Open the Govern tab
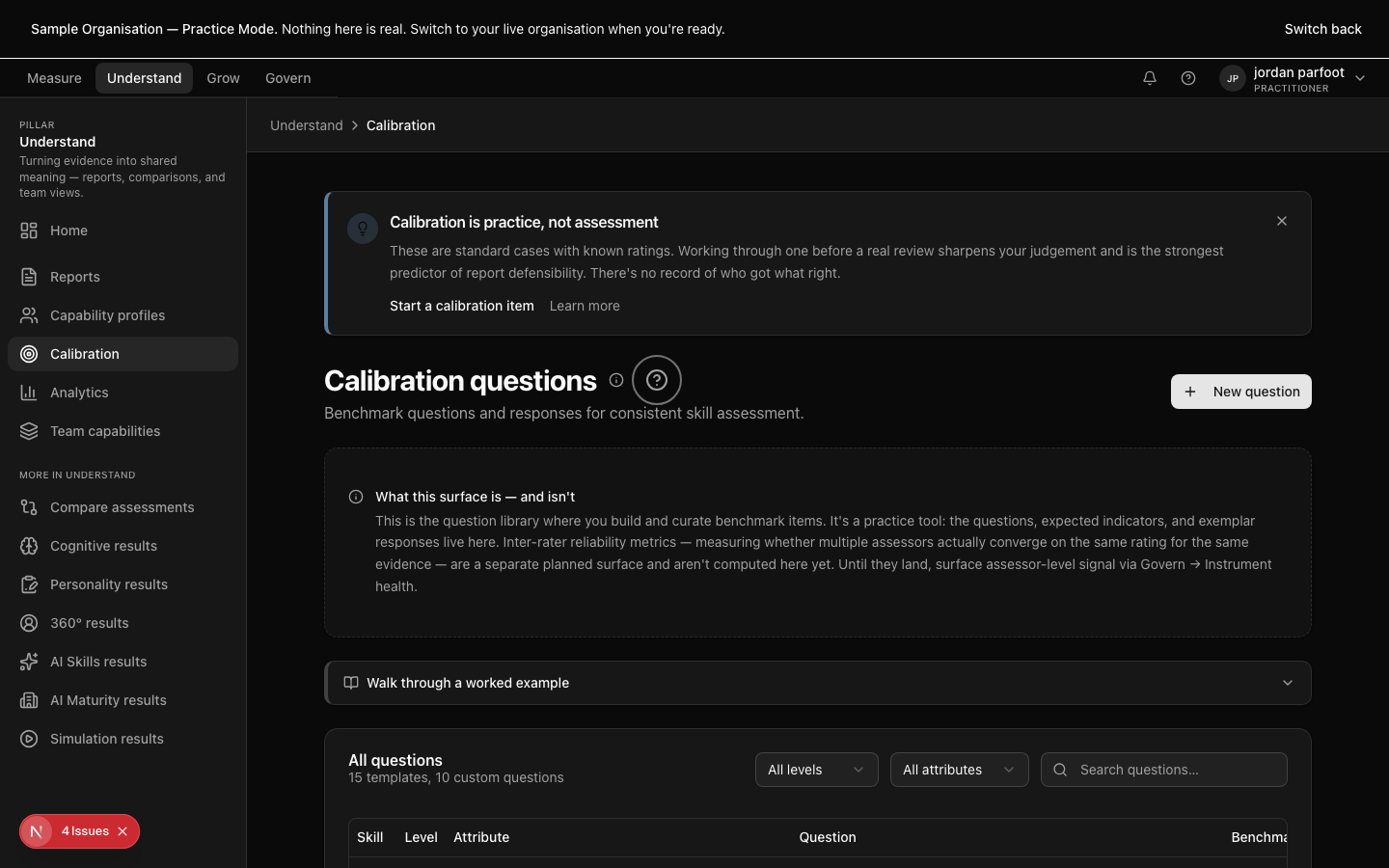Image resolution: width=1389 pixels, height=868 pixels. click(x=287, y=78)
